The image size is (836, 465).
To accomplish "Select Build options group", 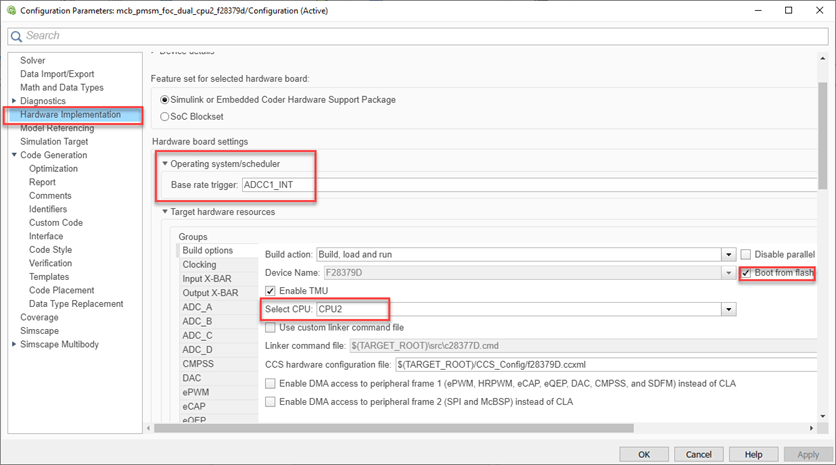I will pyautogui.click(x=218, y=250).
